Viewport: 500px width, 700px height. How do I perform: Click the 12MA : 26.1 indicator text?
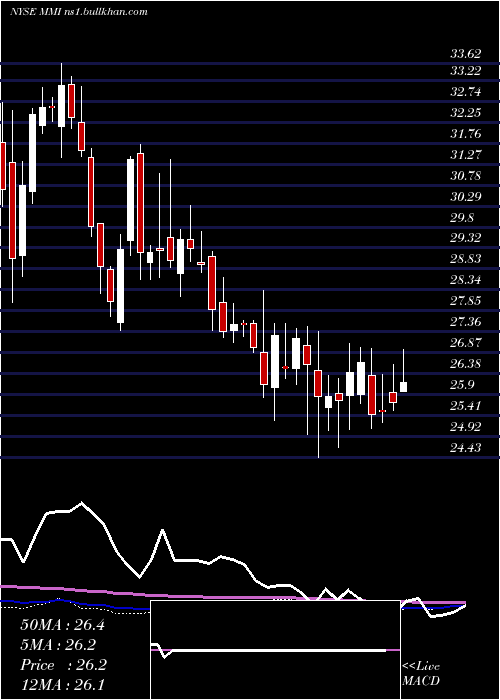[x=62, y=685]
